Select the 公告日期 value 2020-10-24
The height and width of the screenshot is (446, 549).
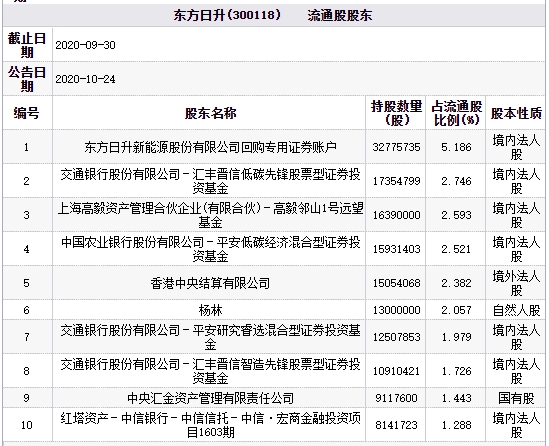85,79
